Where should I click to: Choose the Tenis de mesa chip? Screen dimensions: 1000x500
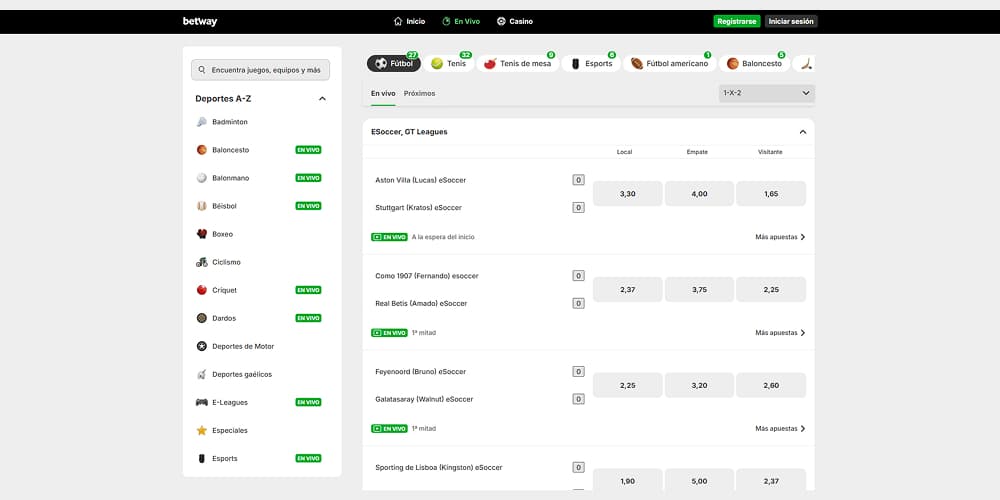(517, 64)
